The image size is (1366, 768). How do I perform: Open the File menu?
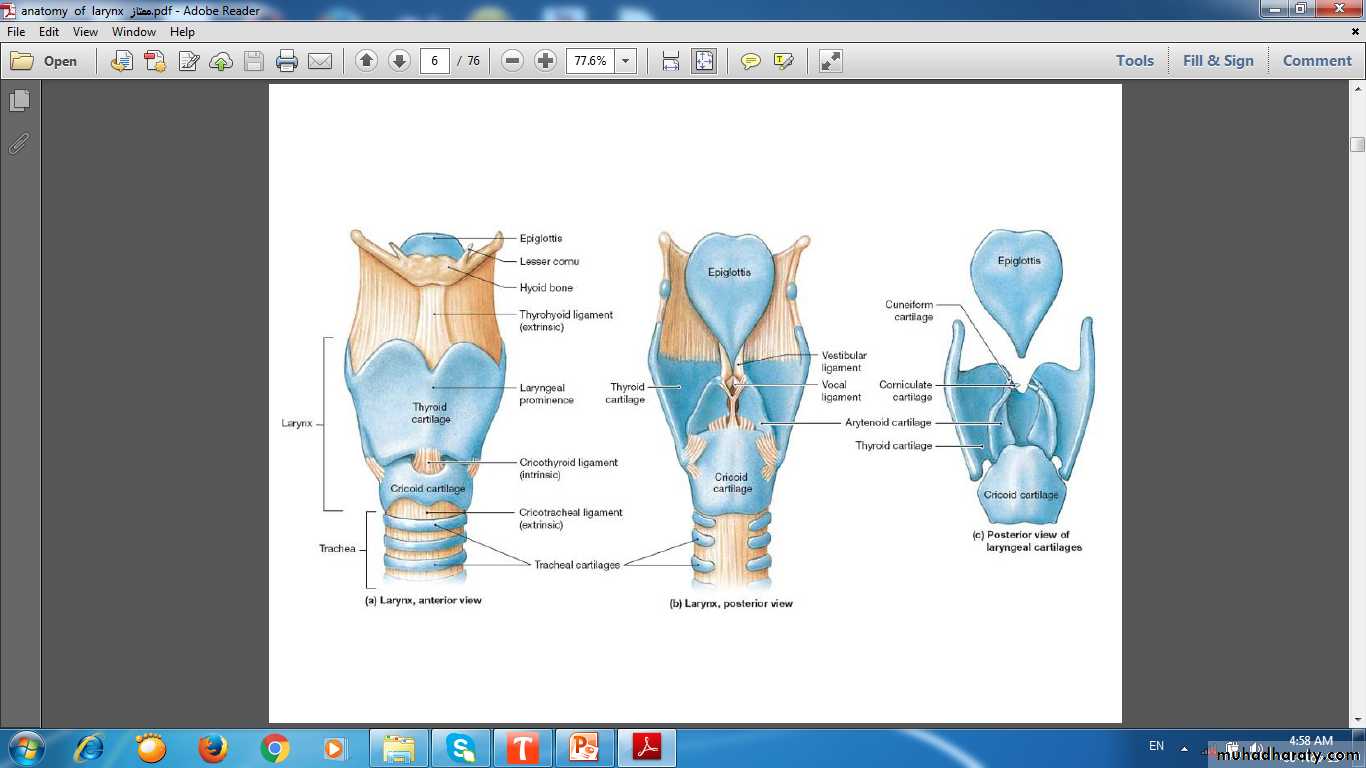click(x=16, y=32)
